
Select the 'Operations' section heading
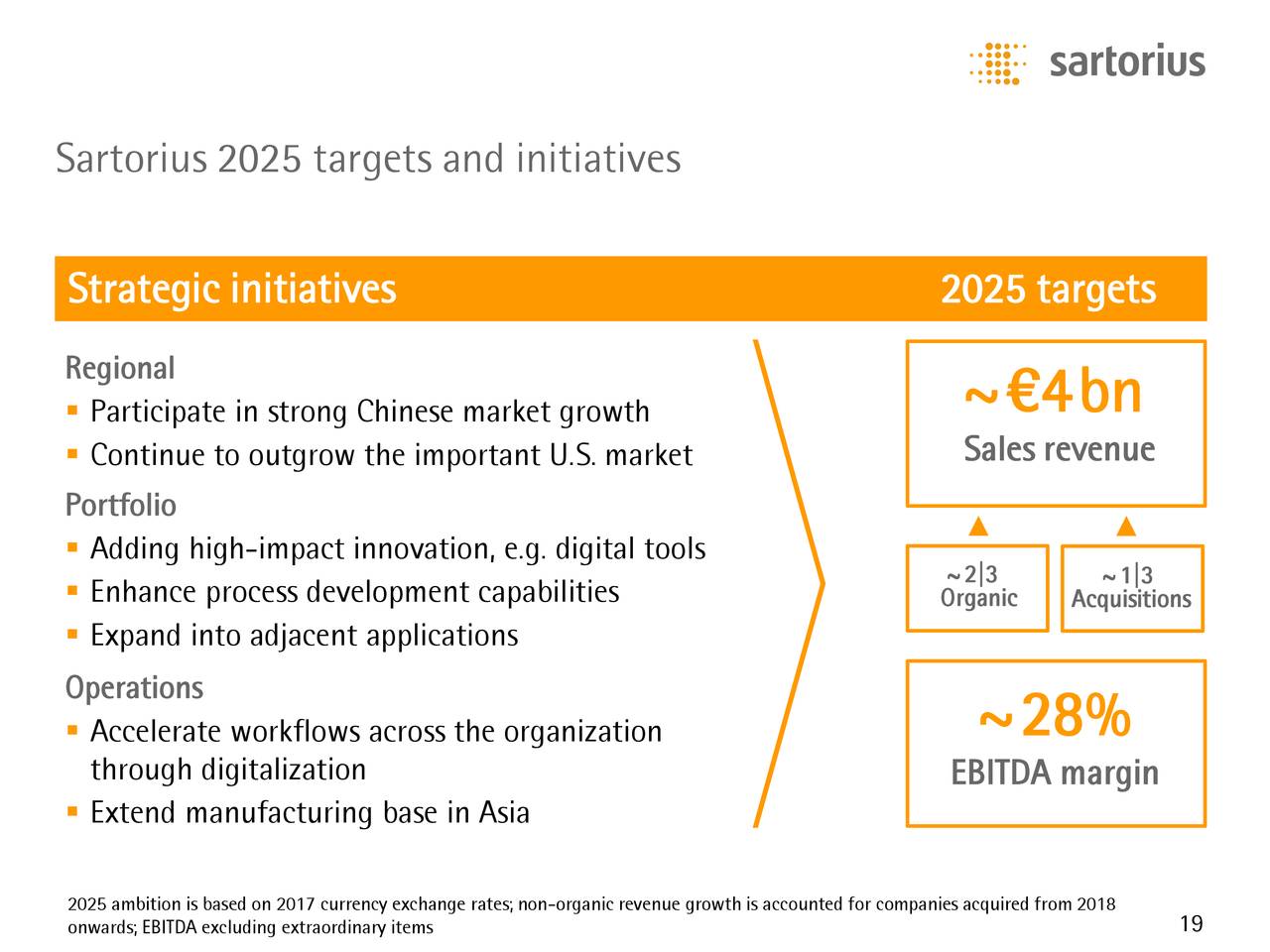tap(134, 687)
